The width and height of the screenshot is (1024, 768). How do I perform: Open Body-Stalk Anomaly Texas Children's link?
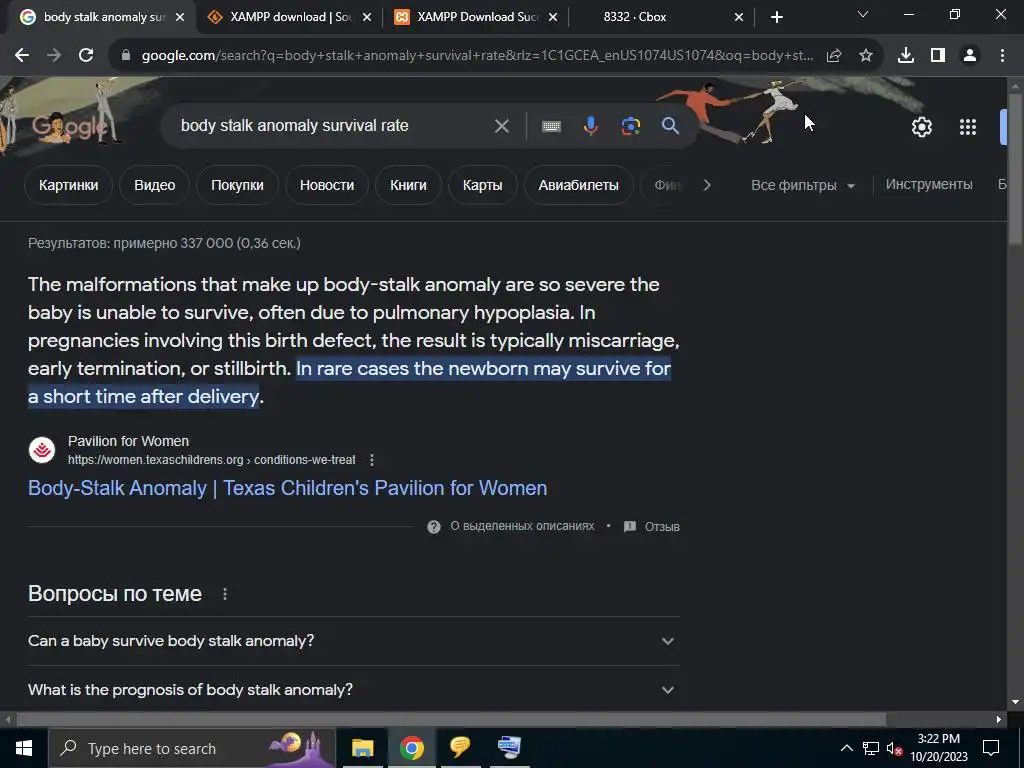(287, 488)
